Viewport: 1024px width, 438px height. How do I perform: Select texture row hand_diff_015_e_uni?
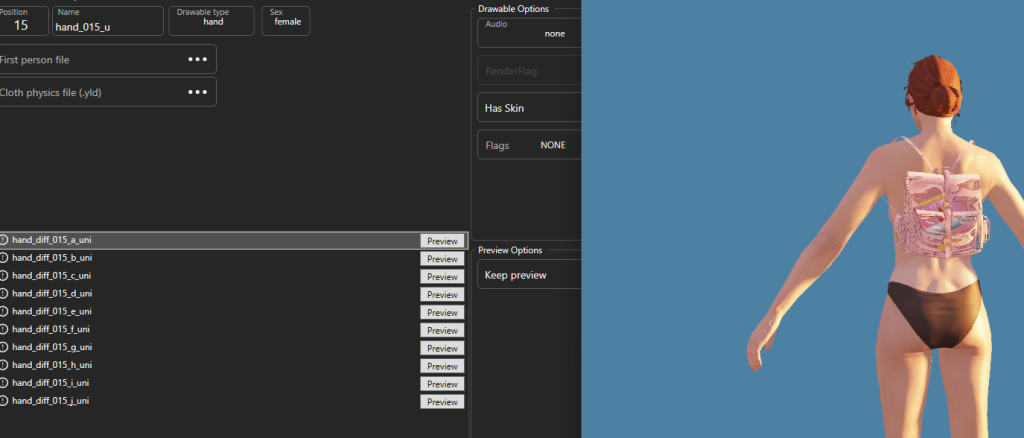point(233,311)
